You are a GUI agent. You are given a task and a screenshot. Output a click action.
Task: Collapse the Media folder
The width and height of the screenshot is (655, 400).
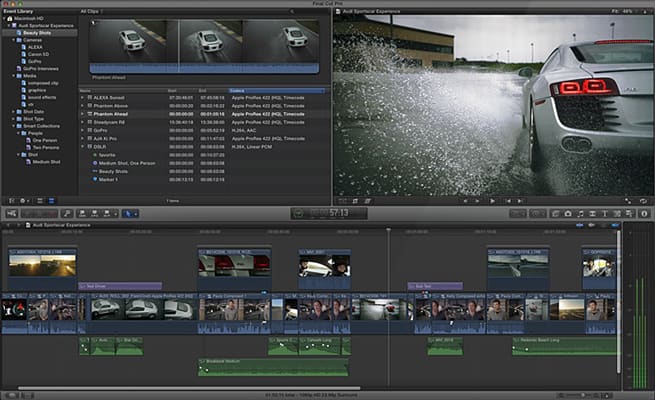tap(13, 76)
